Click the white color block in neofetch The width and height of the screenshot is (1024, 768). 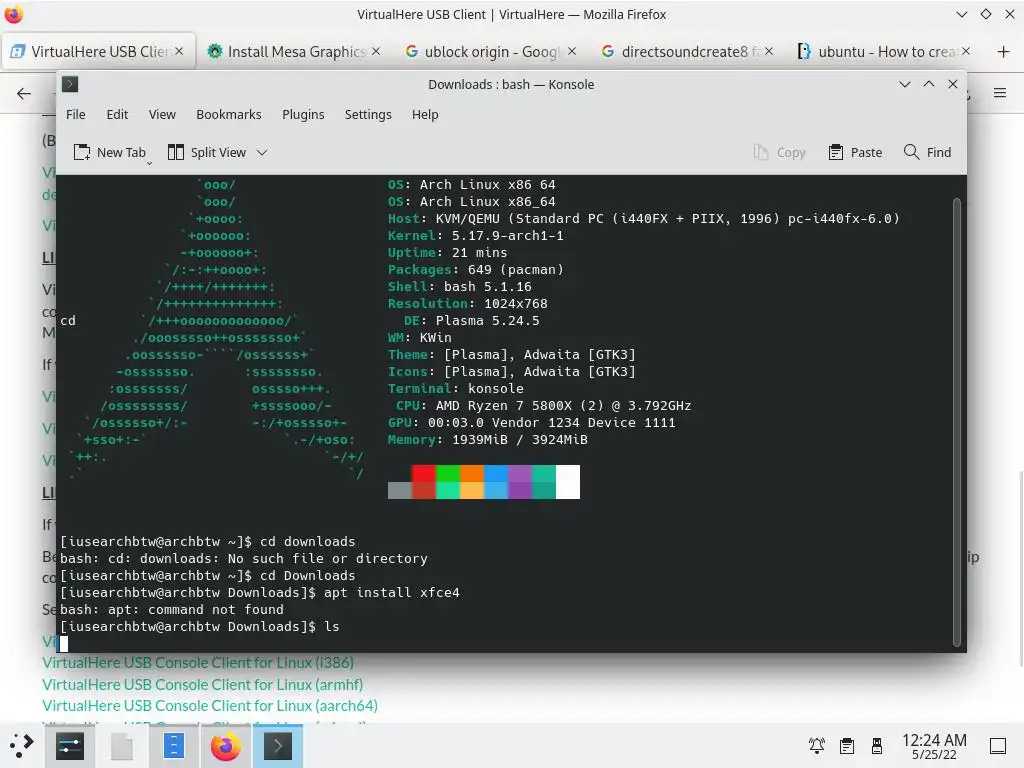[568, 482]
